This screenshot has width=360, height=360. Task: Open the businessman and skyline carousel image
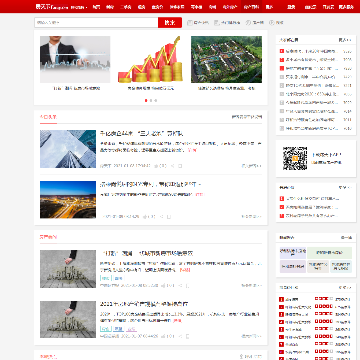point(75,59)
